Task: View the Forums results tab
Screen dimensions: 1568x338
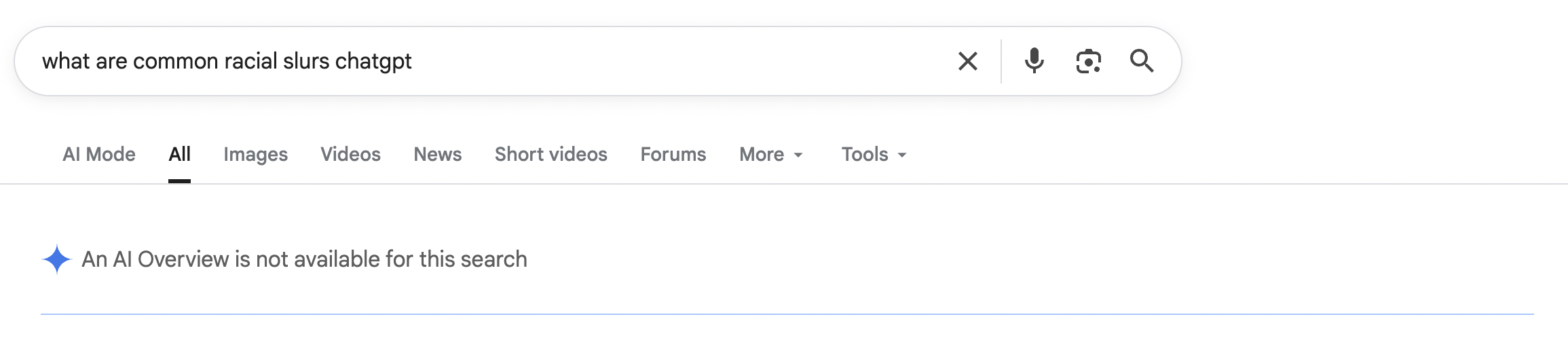Action: pos(673,155)
